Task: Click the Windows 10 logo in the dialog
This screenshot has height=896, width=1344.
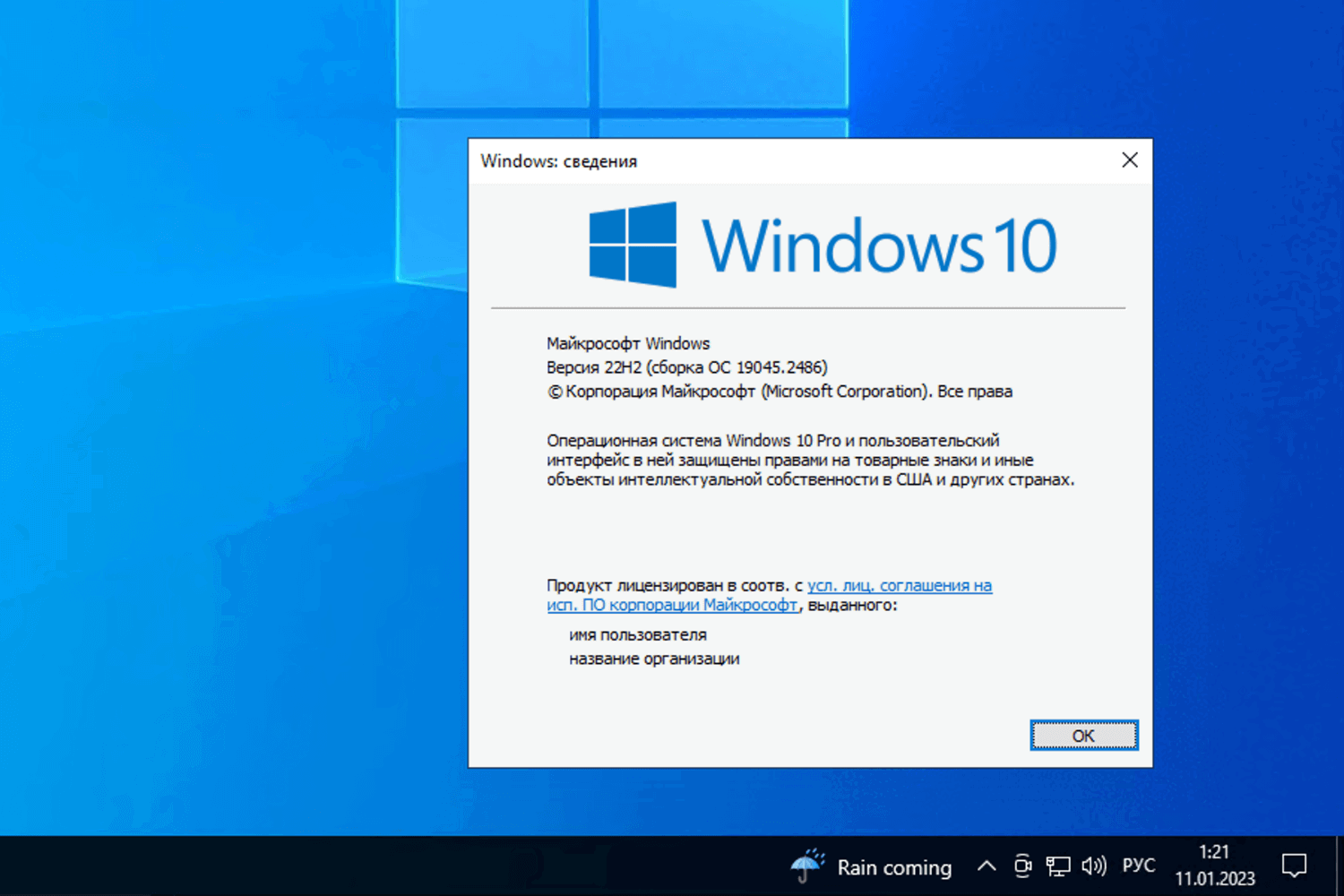Action: pos(821,244)
